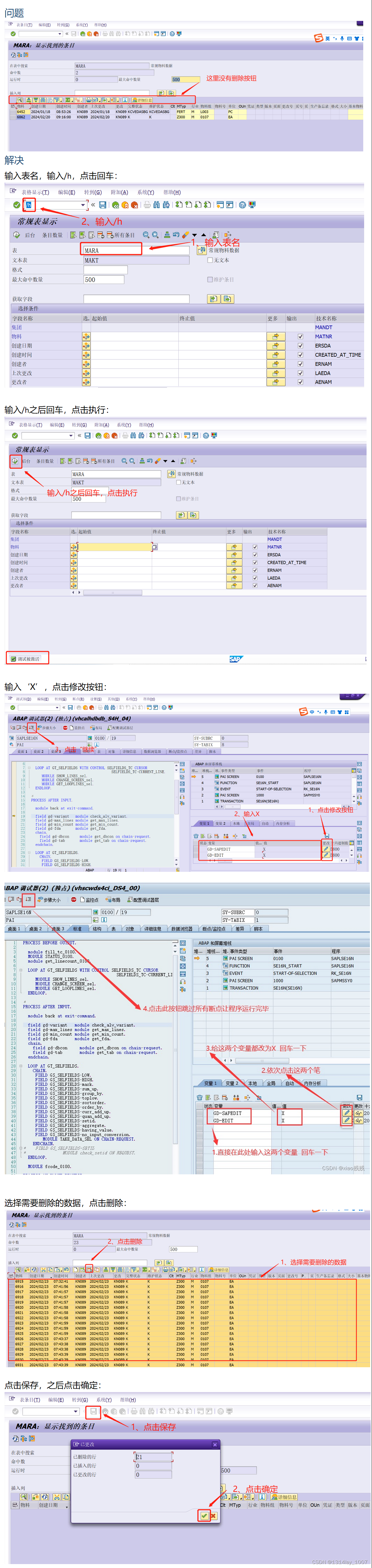Click binoculars find icon in /h screen toolbar
Viewport: 372px width, 1568px height.
[157, 205]
